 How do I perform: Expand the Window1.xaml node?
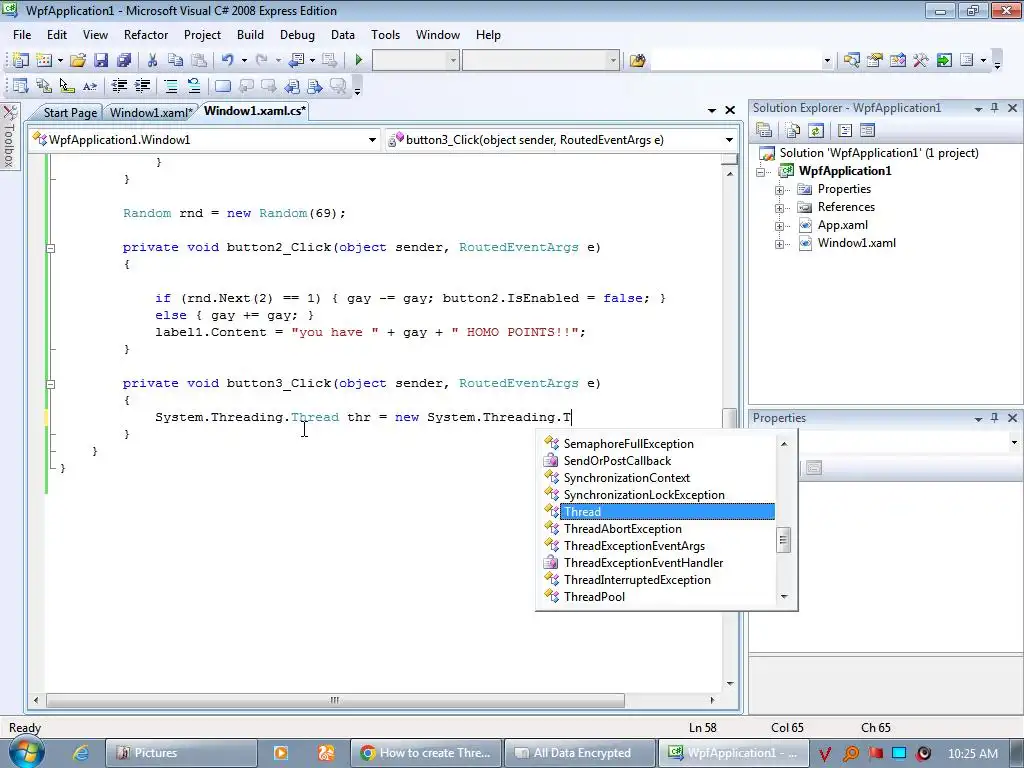pos(779,244)
